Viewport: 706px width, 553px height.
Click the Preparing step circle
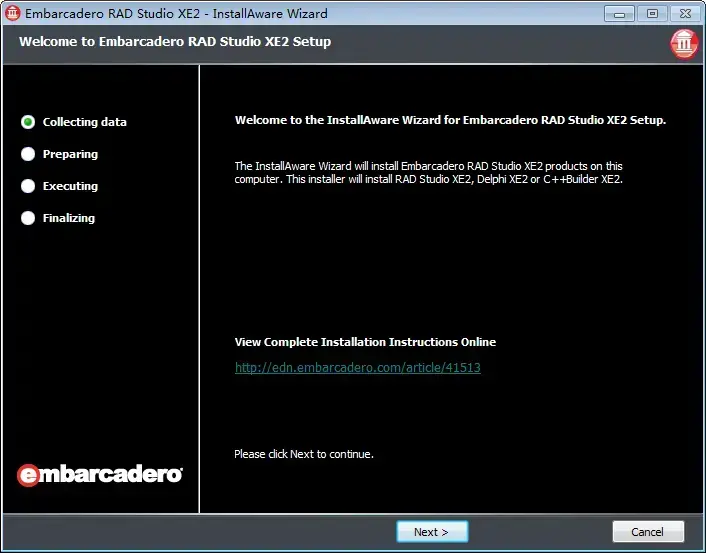click(x=28, y=154)
